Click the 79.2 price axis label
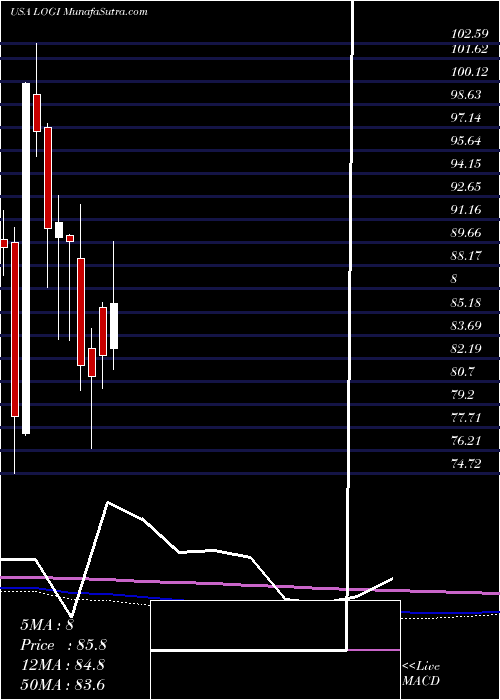Image resolution: width=500 pixels, height=700 pixels. (x=463, y=395)
